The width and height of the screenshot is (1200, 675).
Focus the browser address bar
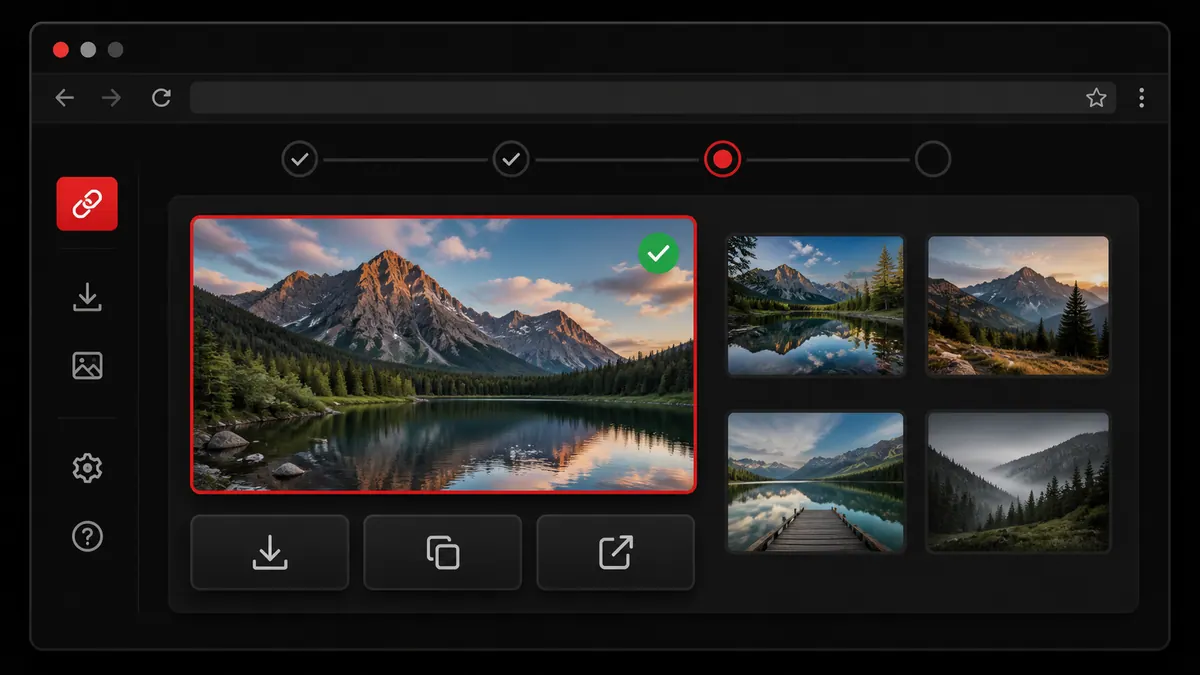[653, 98]
